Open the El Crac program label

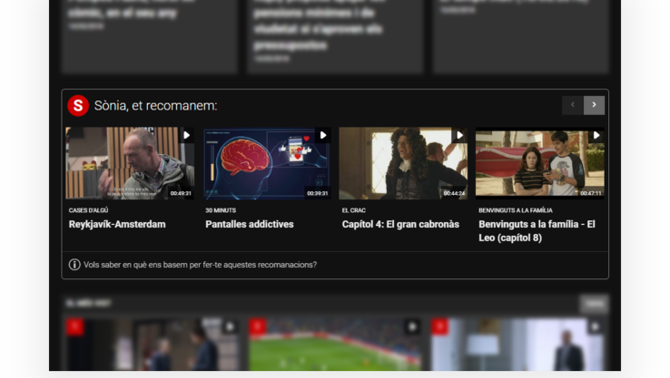pos(354,210)
